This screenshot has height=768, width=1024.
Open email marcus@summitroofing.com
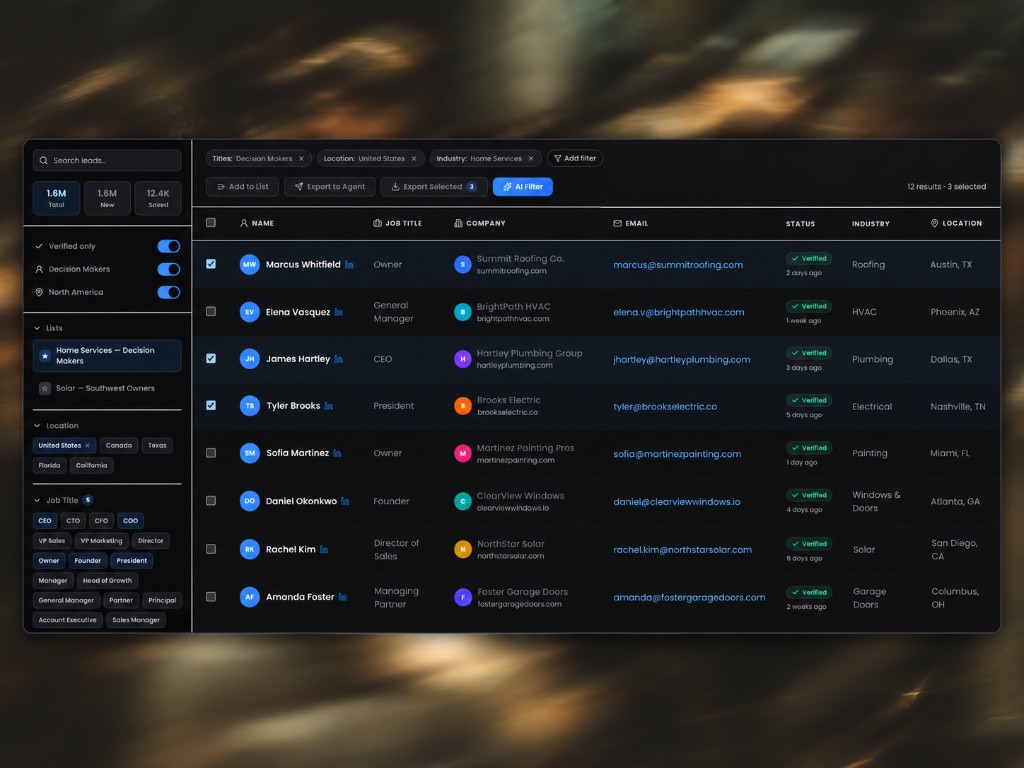(678, 264)
